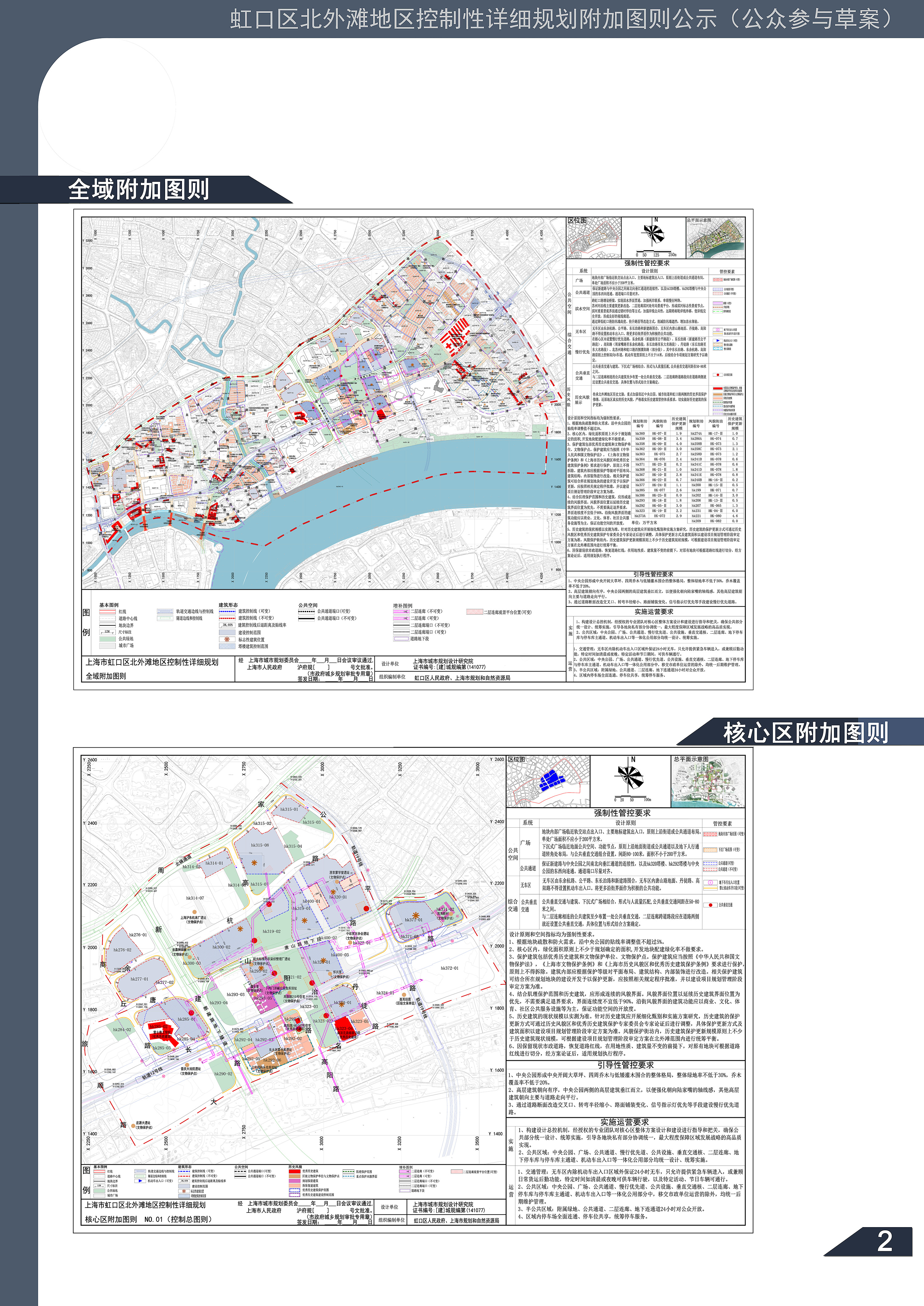This screenshot has height=1306, width=924.
Task: Click the 道路中心线 symbol in the 全域 legend
Action: point(107,618)
